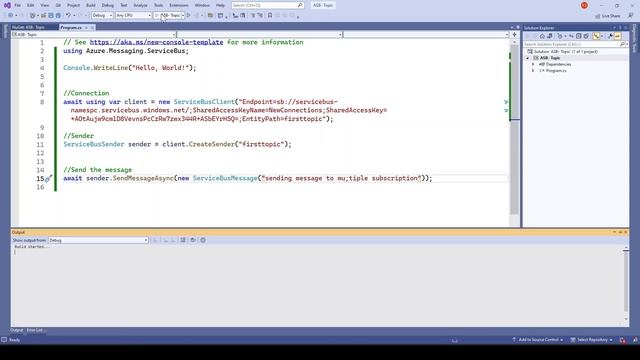Click the Save All toolbar icon
This screenshot has height=360, width=640.
[58, 15]
